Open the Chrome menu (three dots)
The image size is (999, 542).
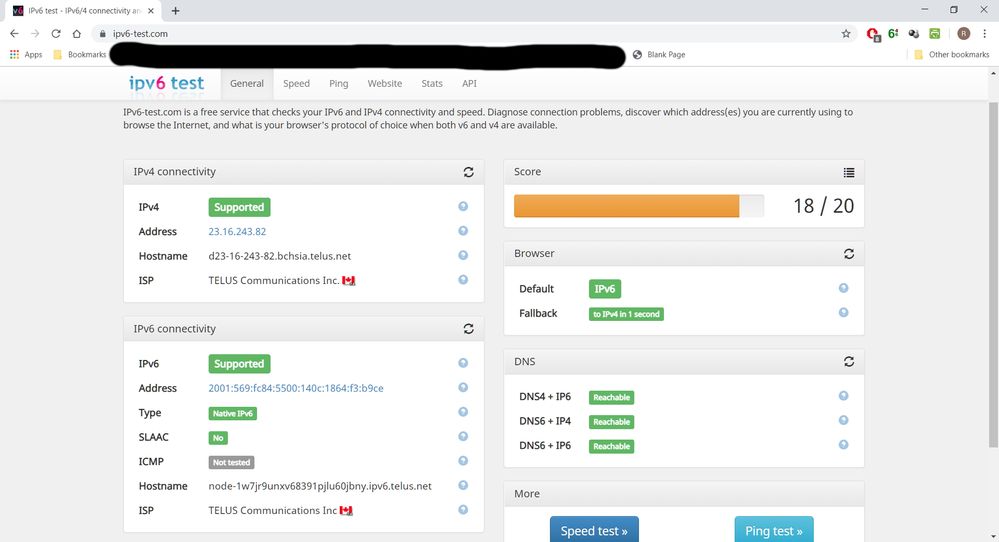985,33
